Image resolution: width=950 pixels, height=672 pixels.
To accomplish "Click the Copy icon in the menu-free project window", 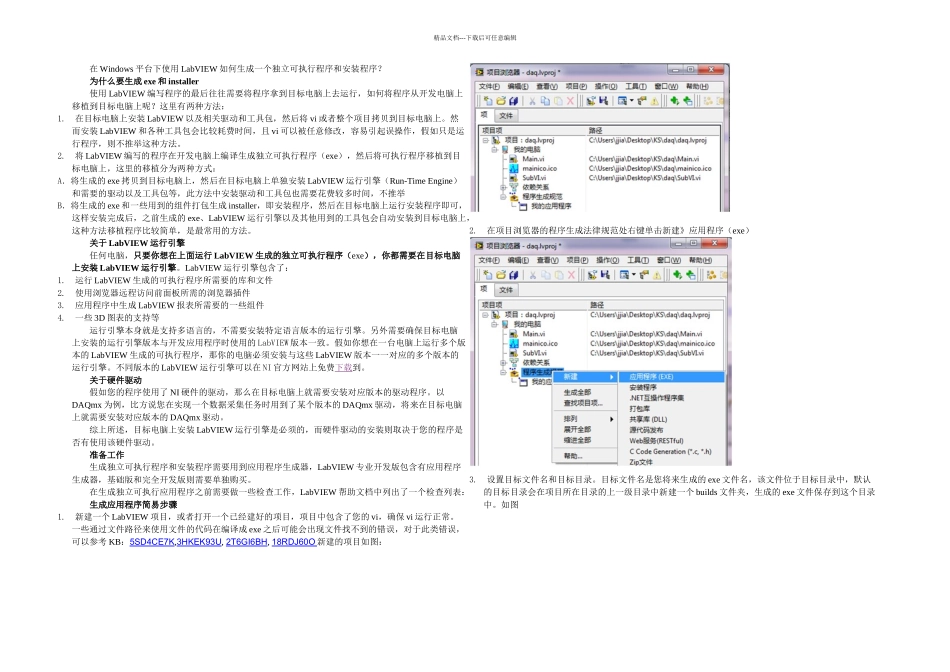I will (545, 101).
